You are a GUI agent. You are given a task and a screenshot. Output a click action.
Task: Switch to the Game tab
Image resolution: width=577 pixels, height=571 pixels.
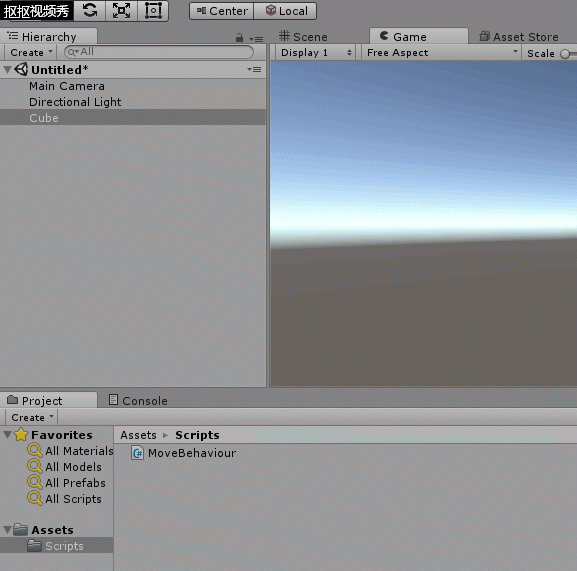coord(418,36)
